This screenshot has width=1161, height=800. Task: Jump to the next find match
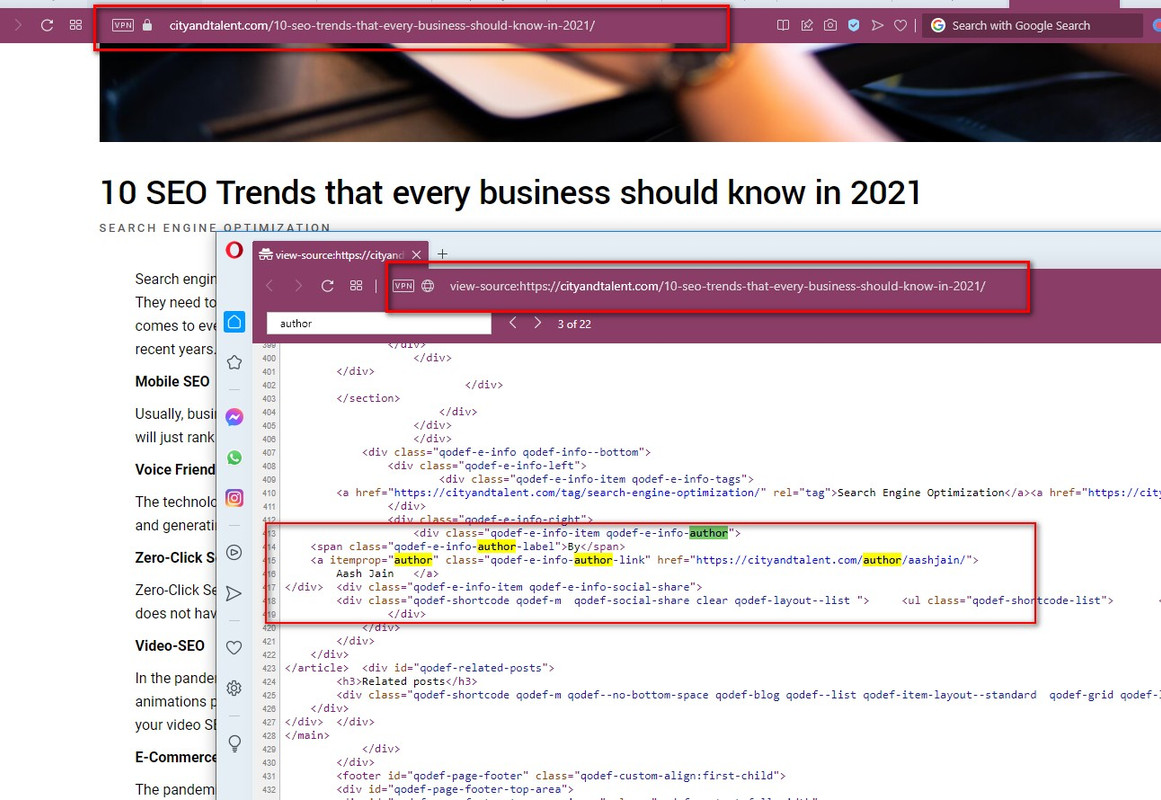(x=538, y=323)
